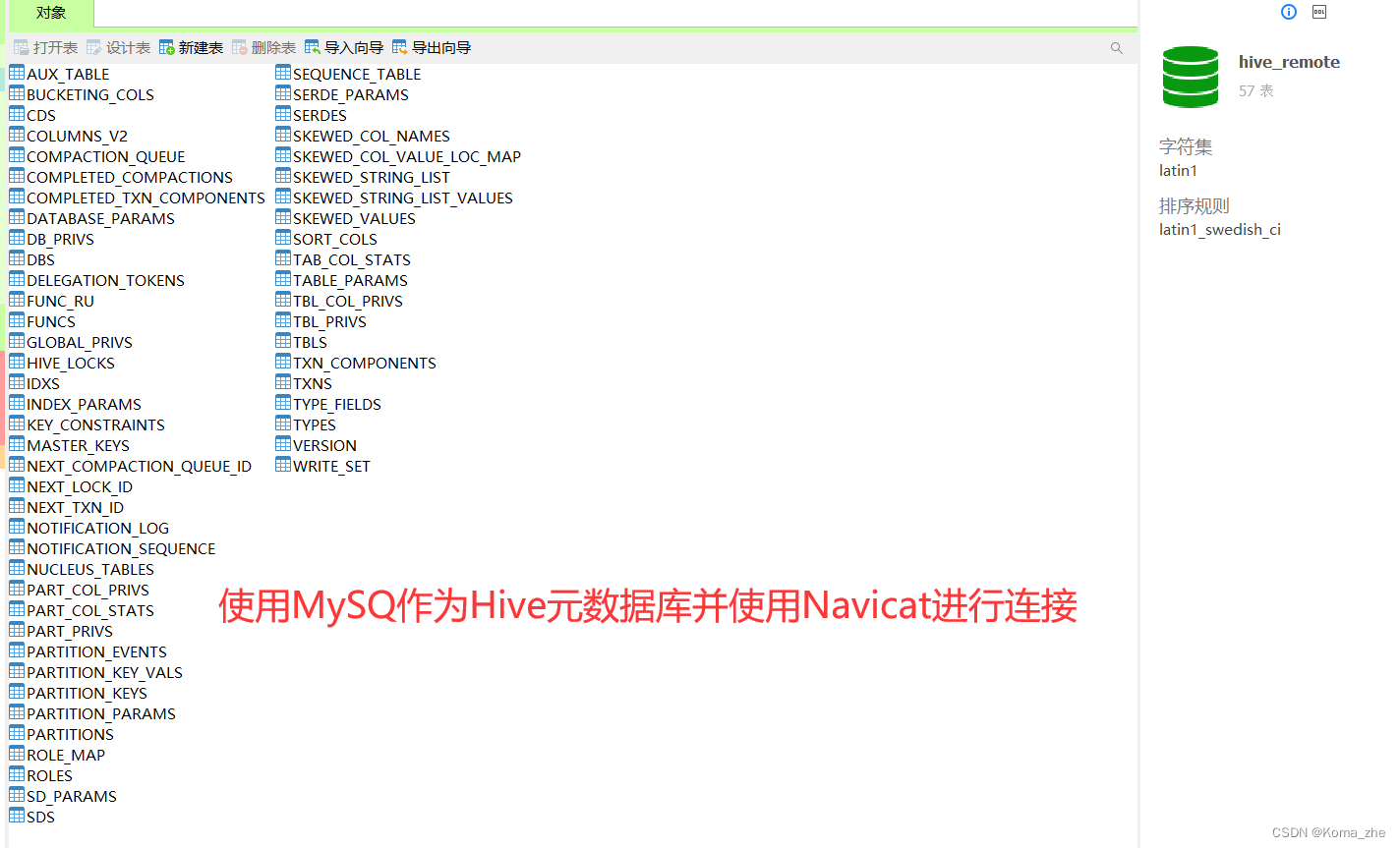Show the DDL panel icon
Viewport: 1400px width, 848px height.
[x=1319, y=12]
